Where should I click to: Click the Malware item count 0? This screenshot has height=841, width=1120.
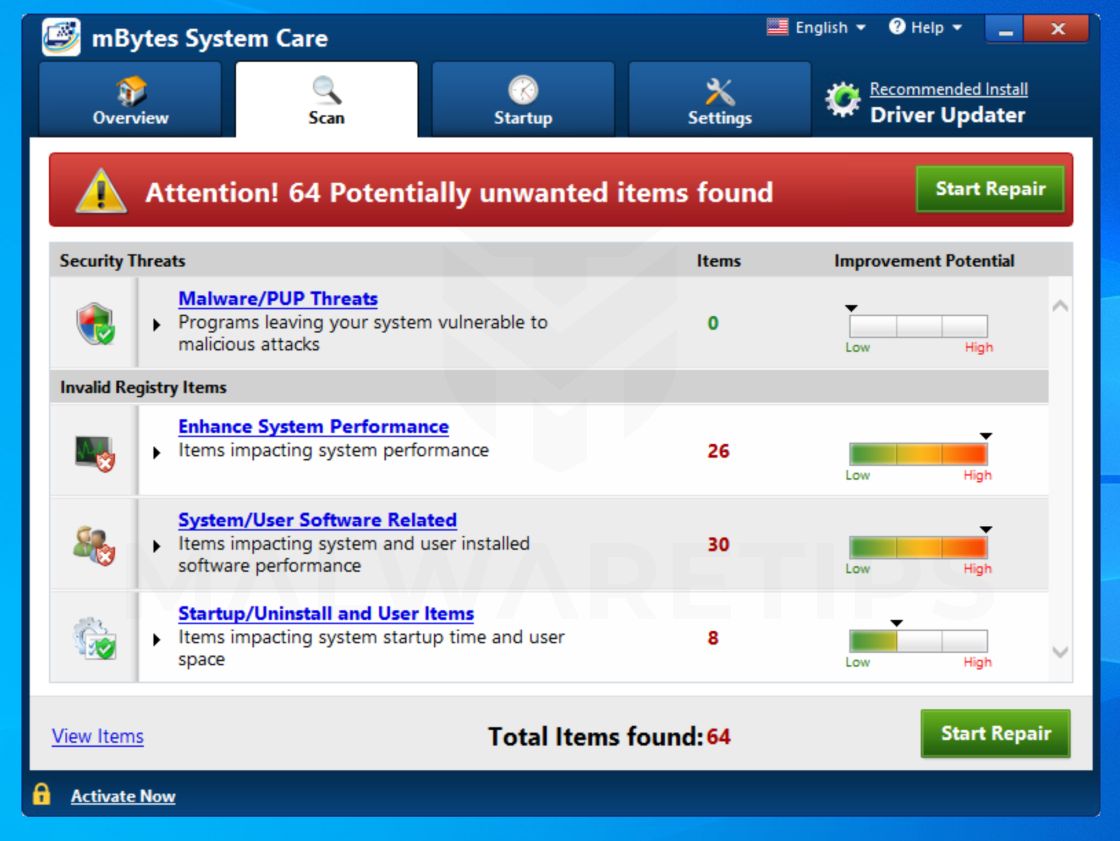coord(713,323)
